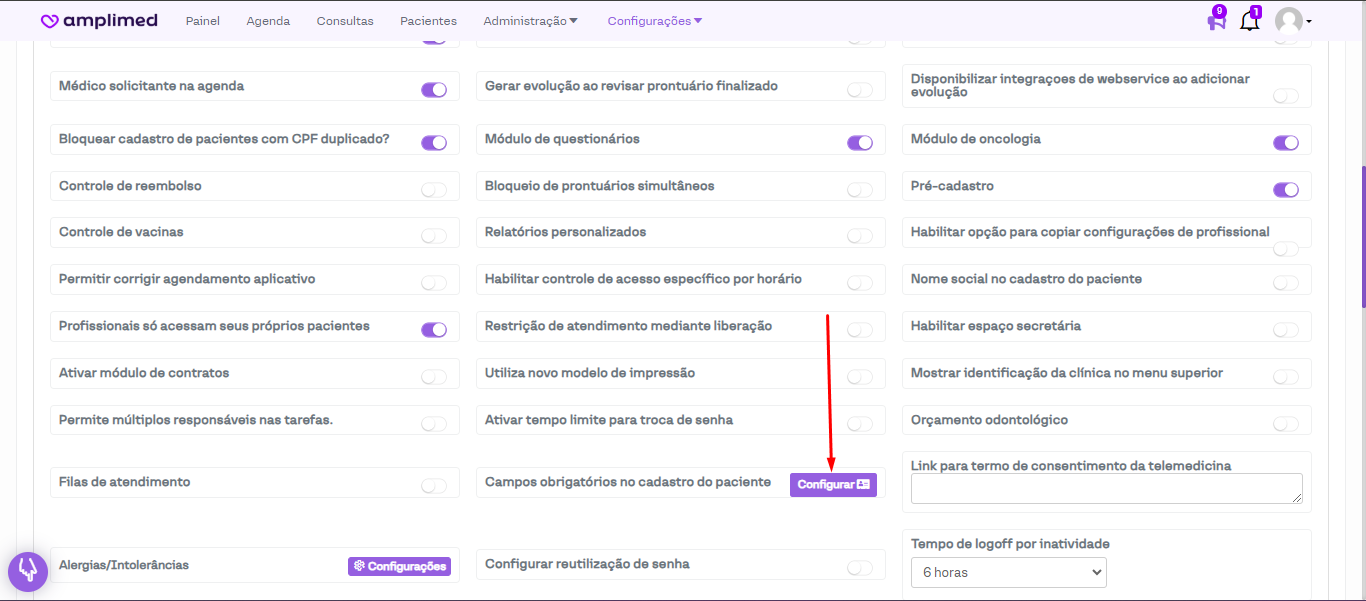The height and width of the screenshot is (601, 1366).
Task: Click the Amplimed logo
Action: pos(99,21)
